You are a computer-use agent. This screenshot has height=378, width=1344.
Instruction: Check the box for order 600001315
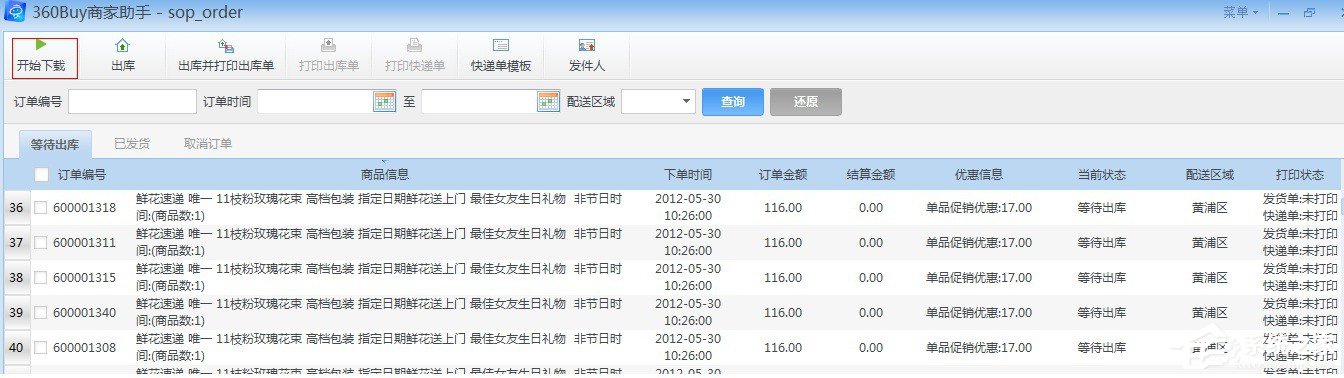click(40, 278)
